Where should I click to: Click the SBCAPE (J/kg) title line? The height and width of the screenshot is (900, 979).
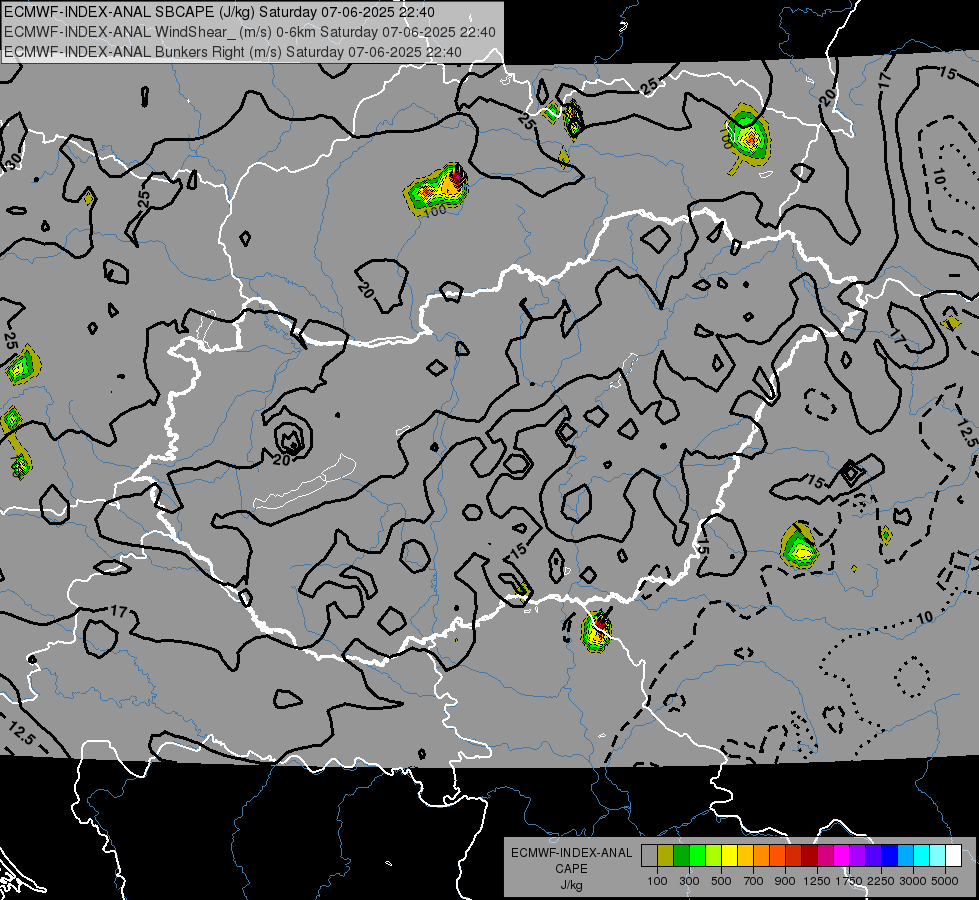[219, 12]
